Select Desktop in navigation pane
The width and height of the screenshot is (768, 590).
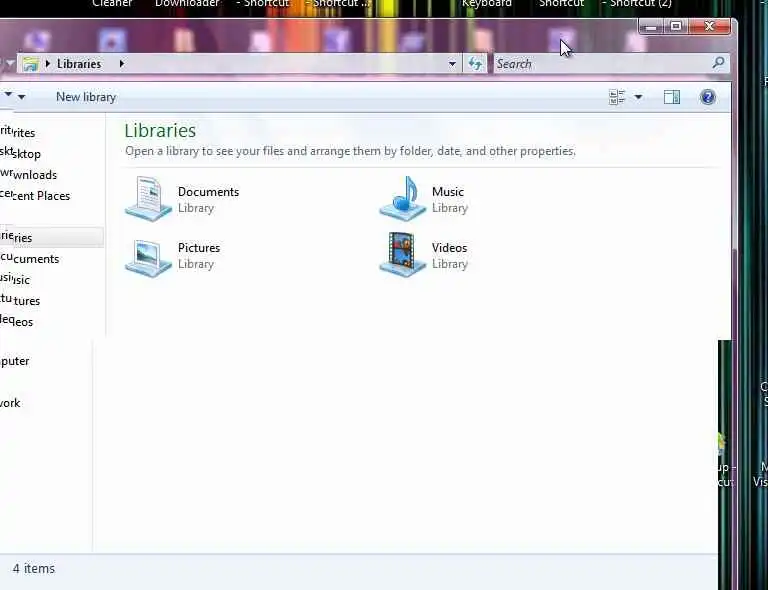21,154
